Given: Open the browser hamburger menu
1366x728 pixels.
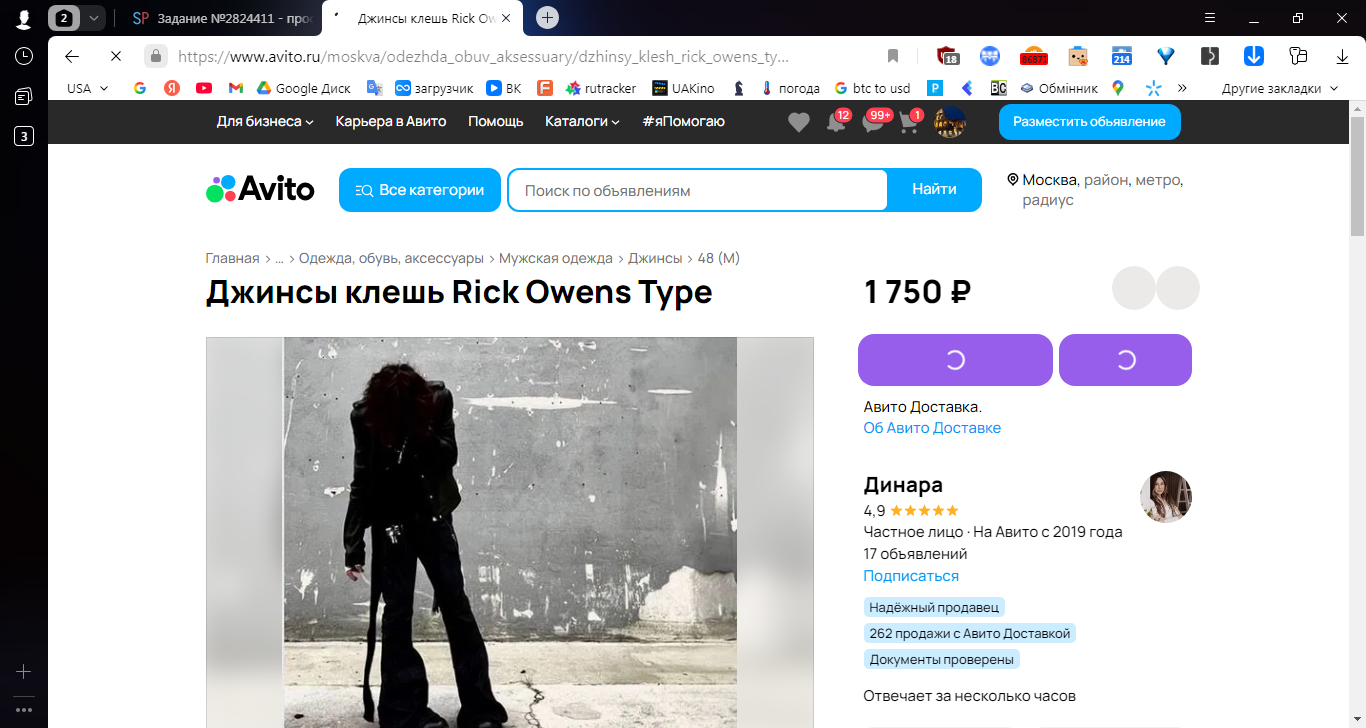Looking at the screenshot, I should pos(1210,17).
